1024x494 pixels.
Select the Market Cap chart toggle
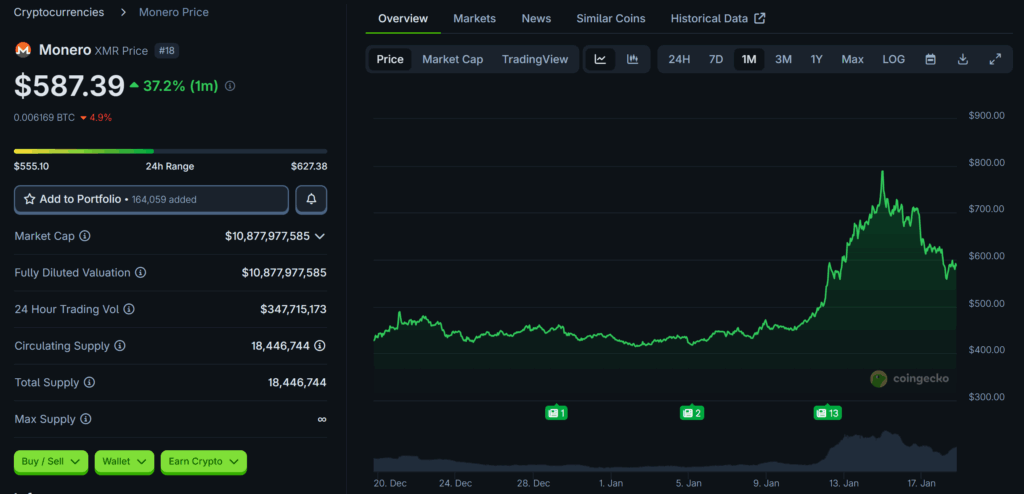click(x=453, y=59)
